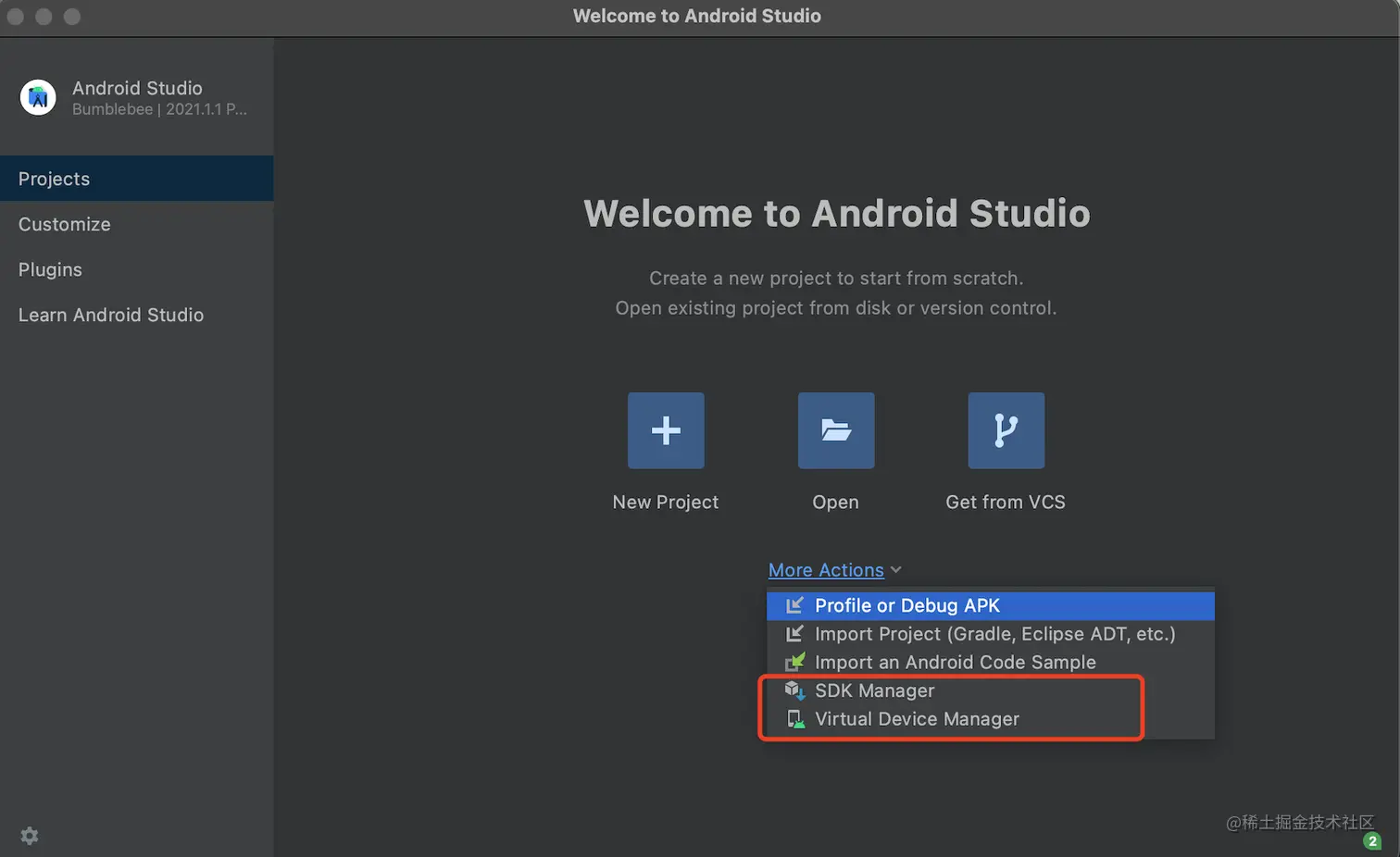The width and height of the screenshot is (1400, 857).
Task: Open settings gear in bottom-left corner
Action: [30, 836]
